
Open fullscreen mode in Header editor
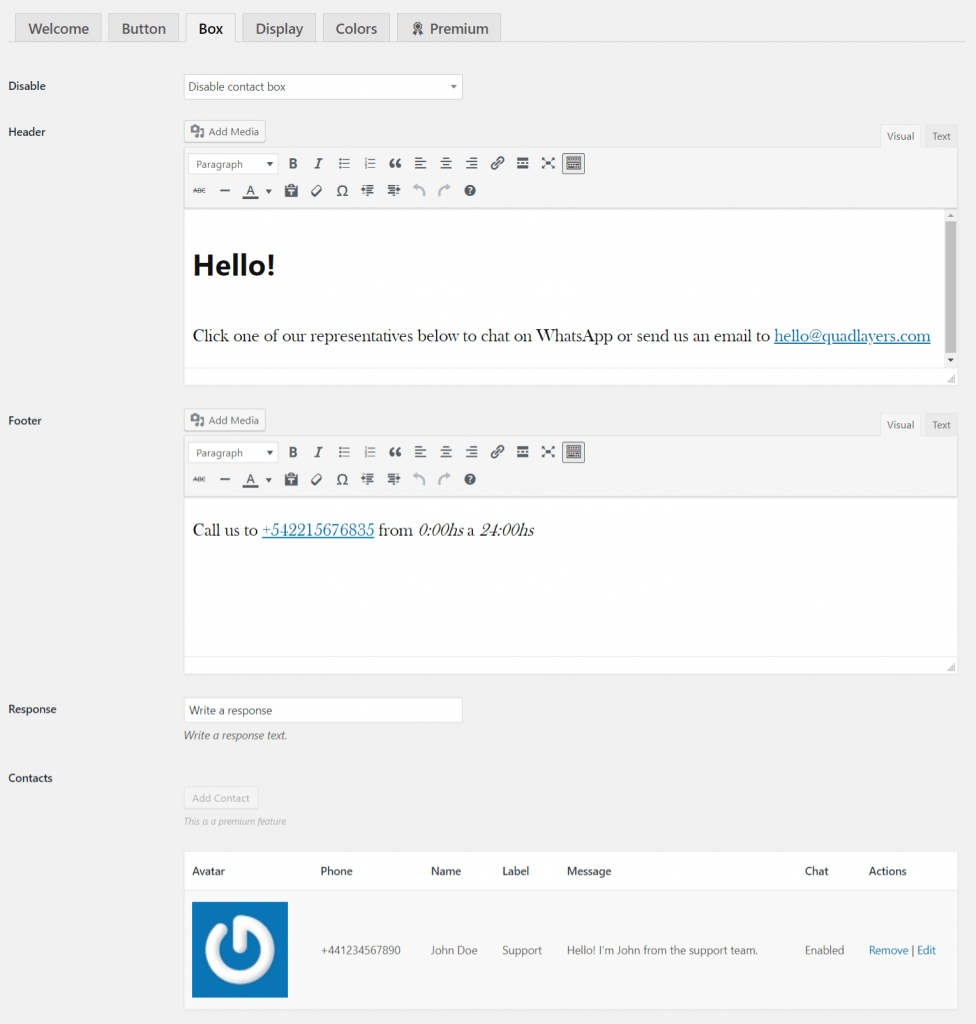tap(548, 163)
